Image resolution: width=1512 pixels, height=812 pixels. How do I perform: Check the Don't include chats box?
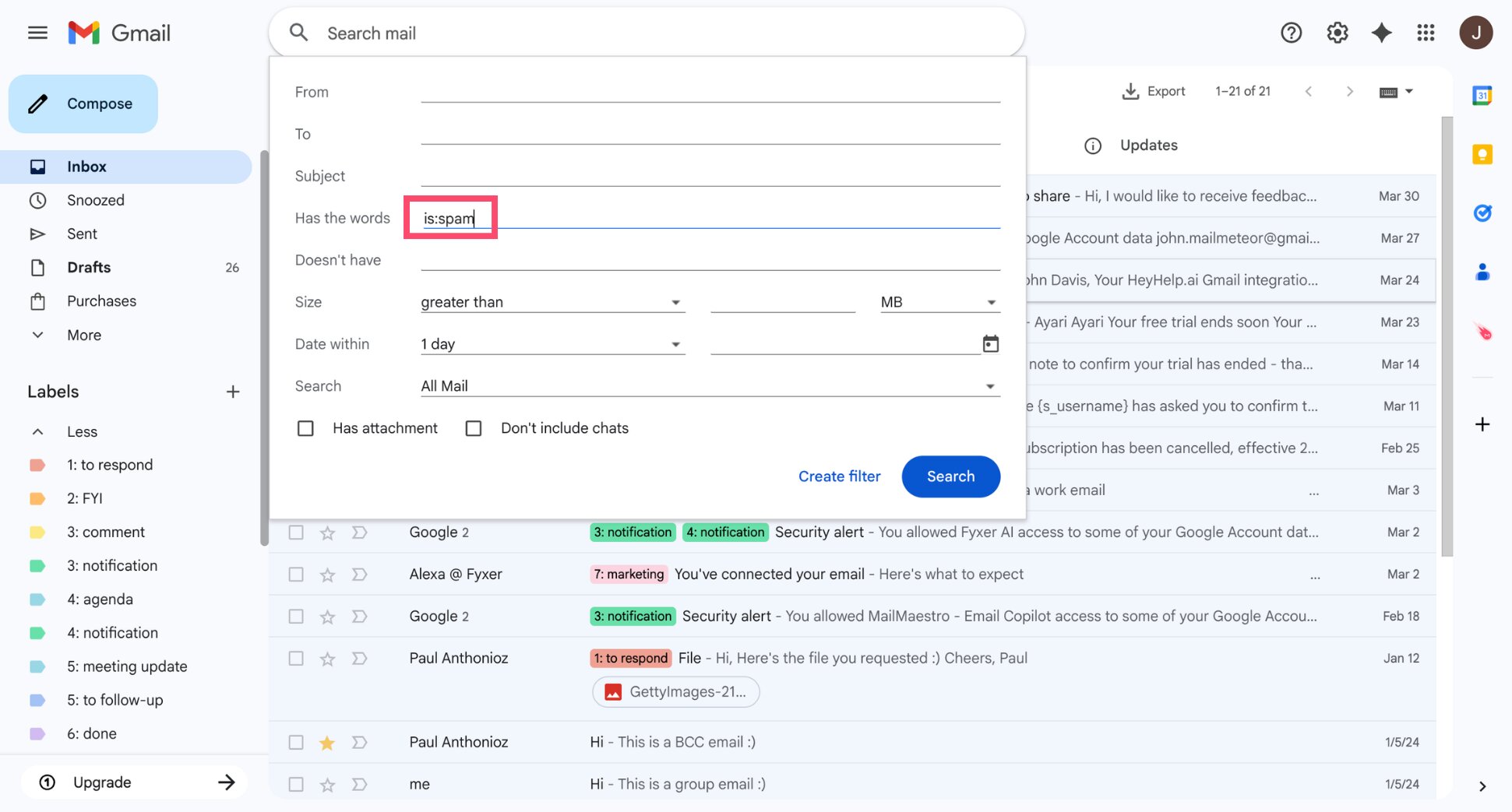pyautogui.click(x=474, y=428)
